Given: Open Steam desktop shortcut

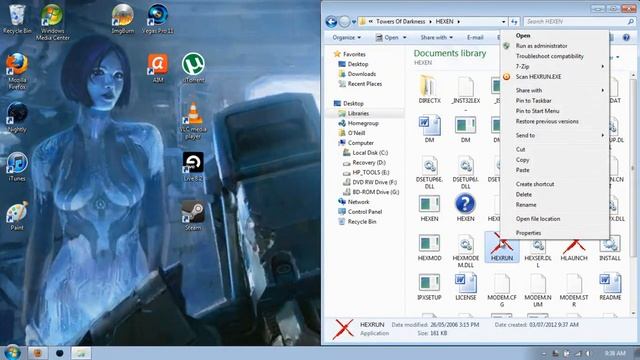Looking at the screenshot, I should (x=193, y=216).
